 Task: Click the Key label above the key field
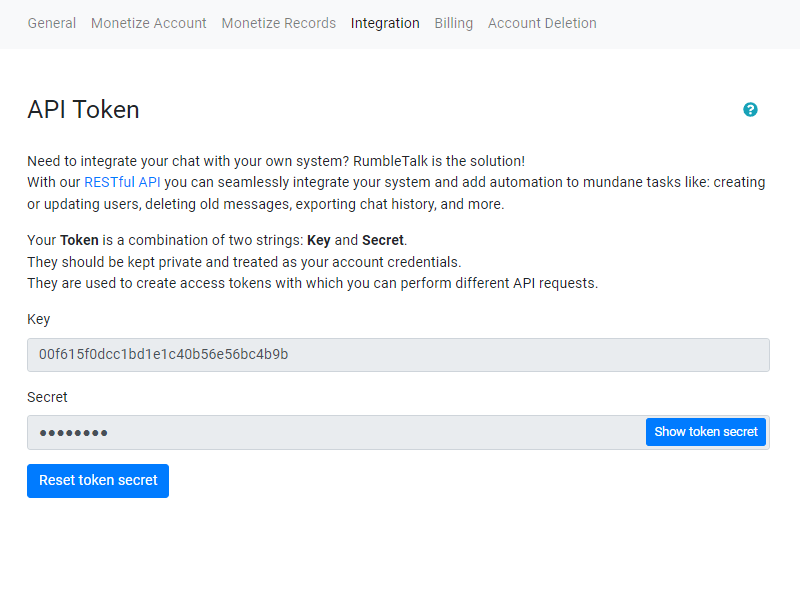[39, 319]
